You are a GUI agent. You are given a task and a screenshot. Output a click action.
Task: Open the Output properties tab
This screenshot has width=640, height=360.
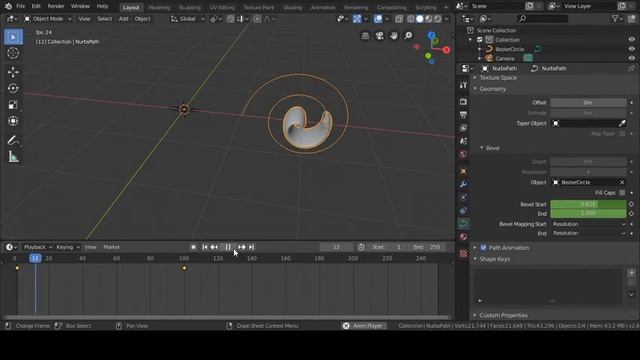tap(463, 115)
